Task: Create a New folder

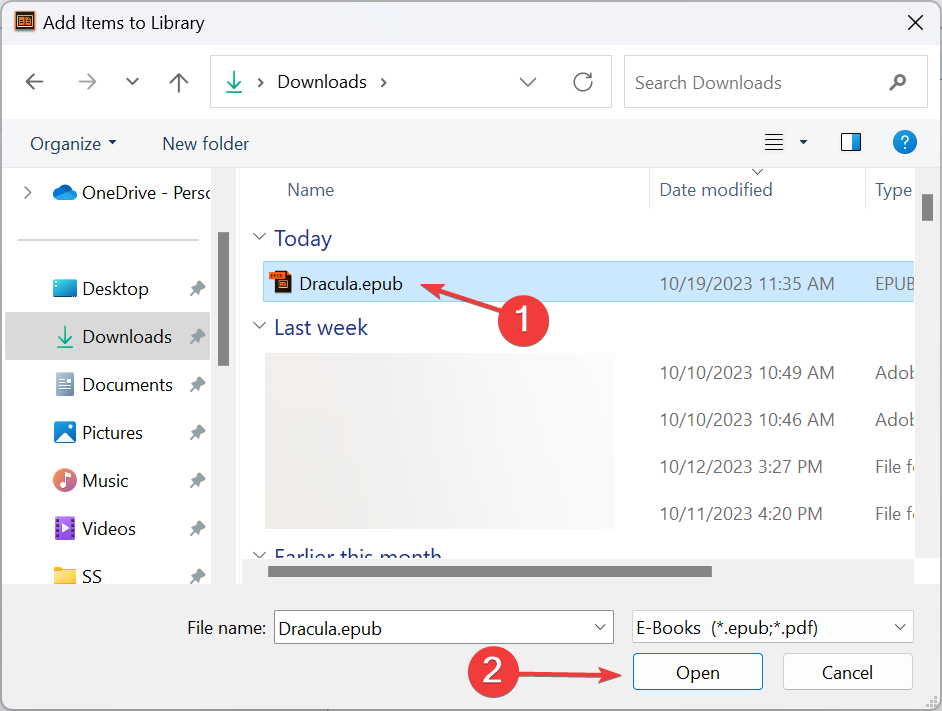Action: (205, 144)
